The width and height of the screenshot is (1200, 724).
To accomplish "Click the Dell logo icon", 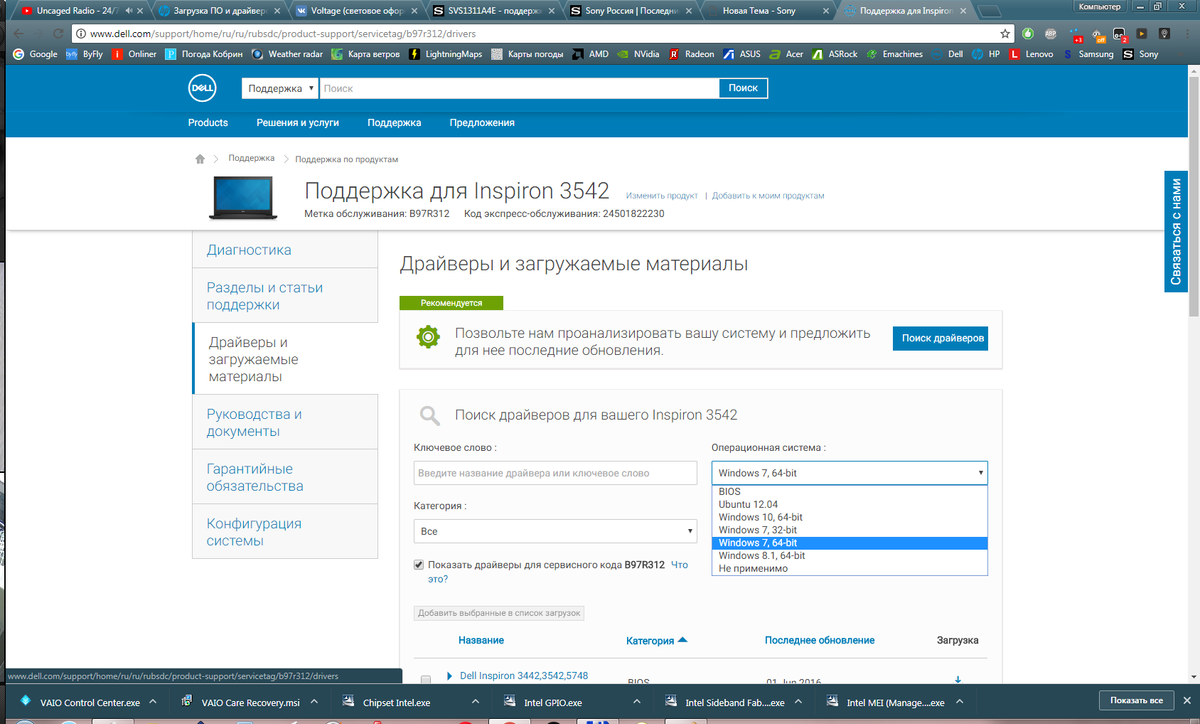I will pyautogui.click(x=204, y=88).
